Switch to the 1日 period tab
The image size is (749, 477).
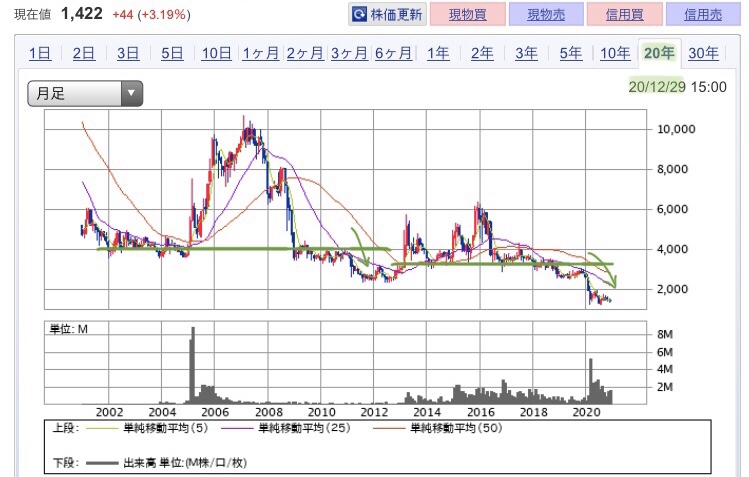tap(40, 53)
